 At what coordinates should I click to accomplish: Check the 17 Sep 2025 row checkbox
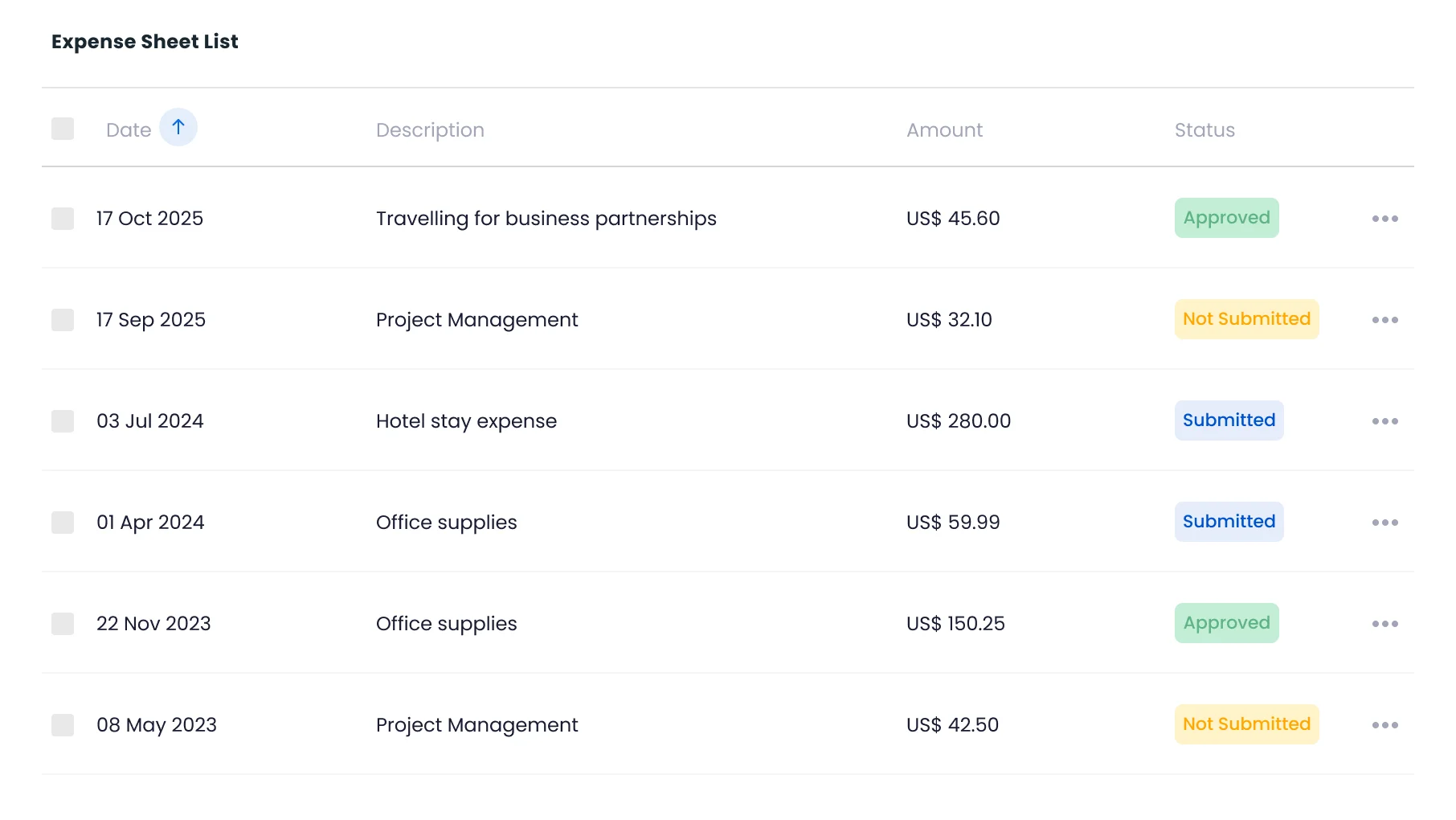tap(63, 320)
